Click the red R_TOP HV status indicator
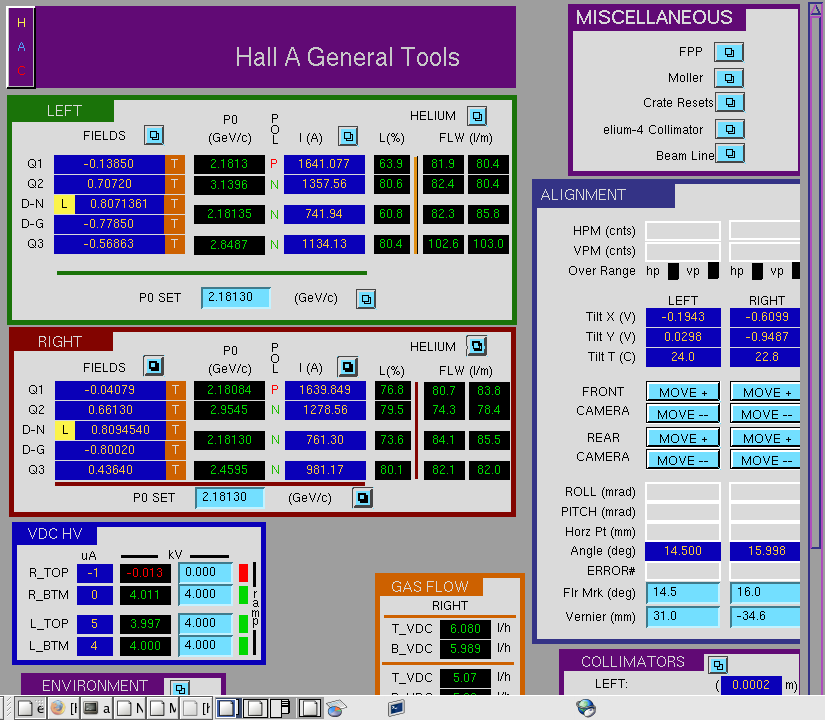This screenshot has width=825, height=720. tap(243, 573)
